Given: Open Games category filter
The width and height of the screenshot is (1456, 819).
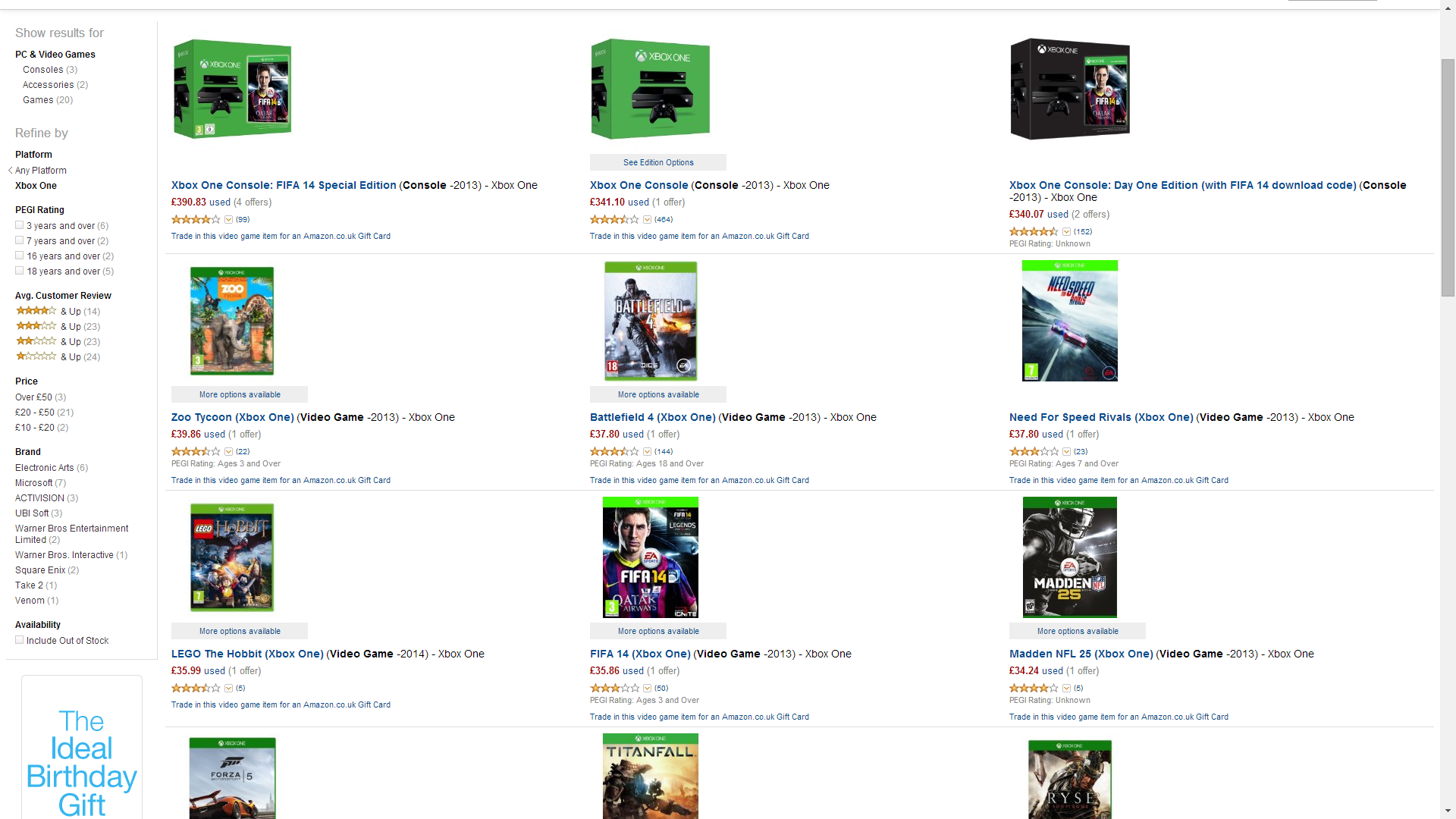Looking at the screenshot, I should (38, 100).
